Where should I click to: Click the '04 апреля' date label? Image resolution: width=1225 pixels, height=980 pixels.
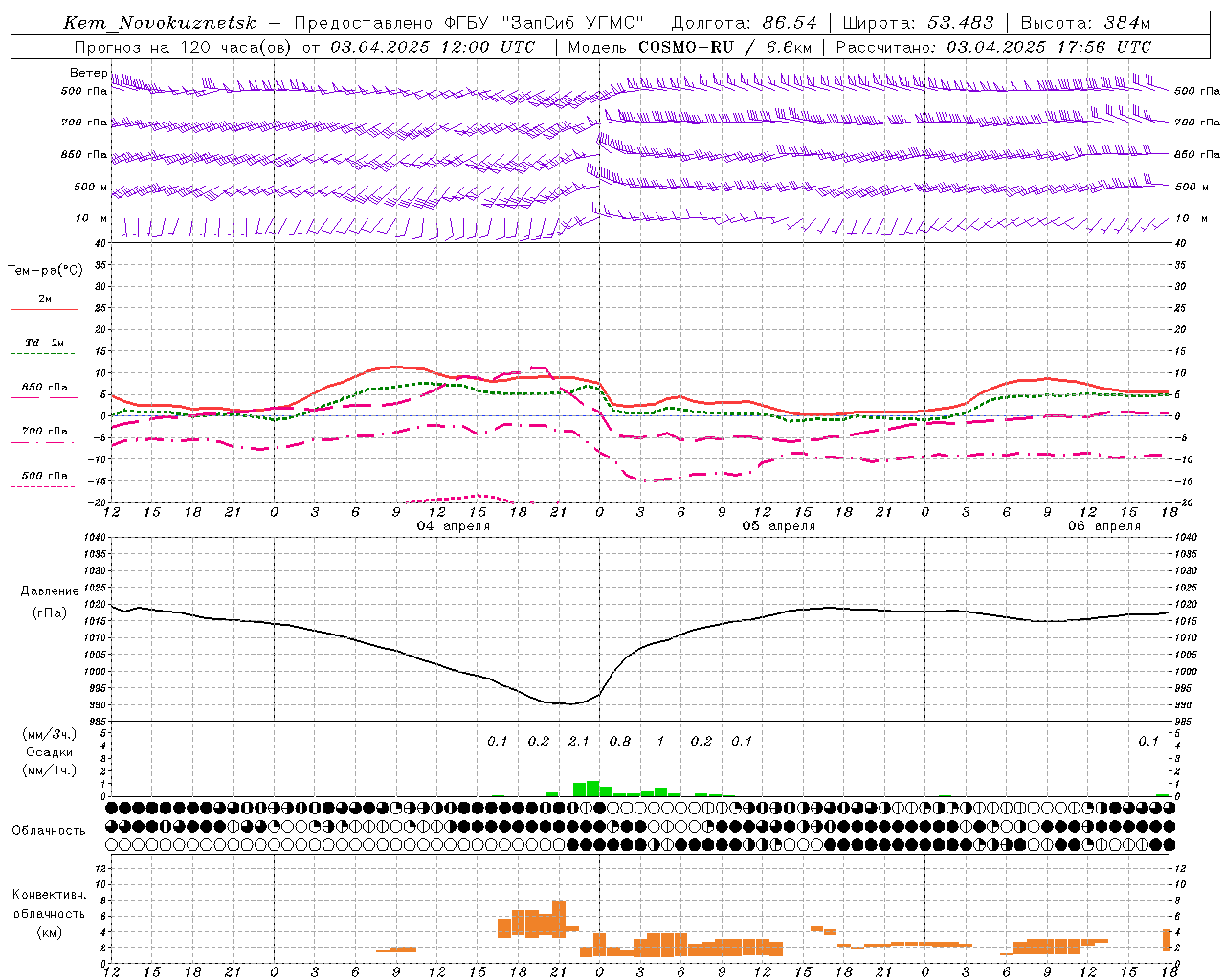453,526
